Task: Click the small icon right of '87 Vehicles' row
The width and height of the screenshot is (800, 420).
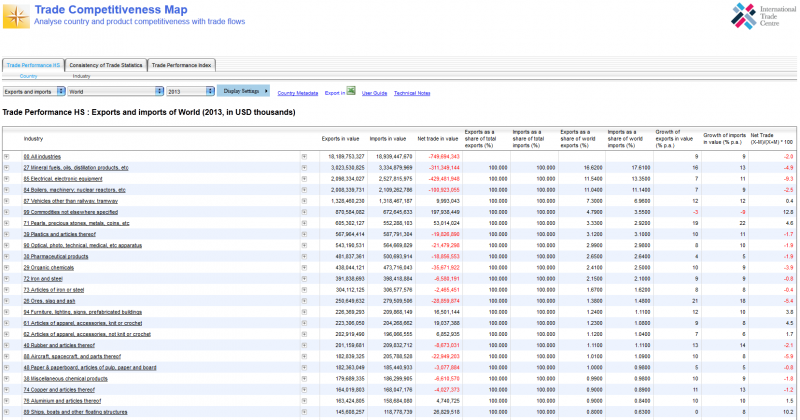Action: click(x=305, y=198)
